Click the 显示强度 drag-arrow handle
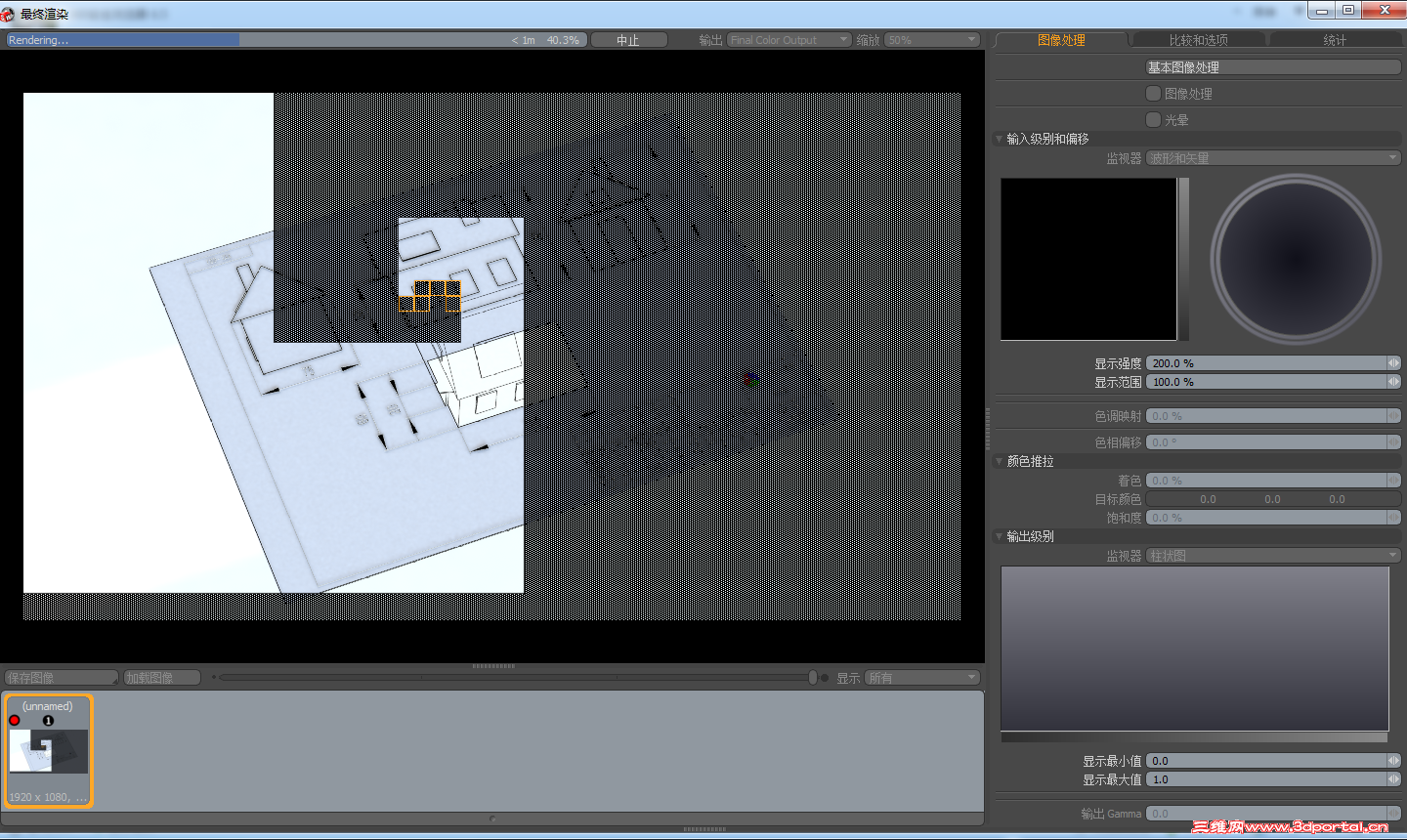This screenshot has width=1407, height=840. [x=1394, y=363]
